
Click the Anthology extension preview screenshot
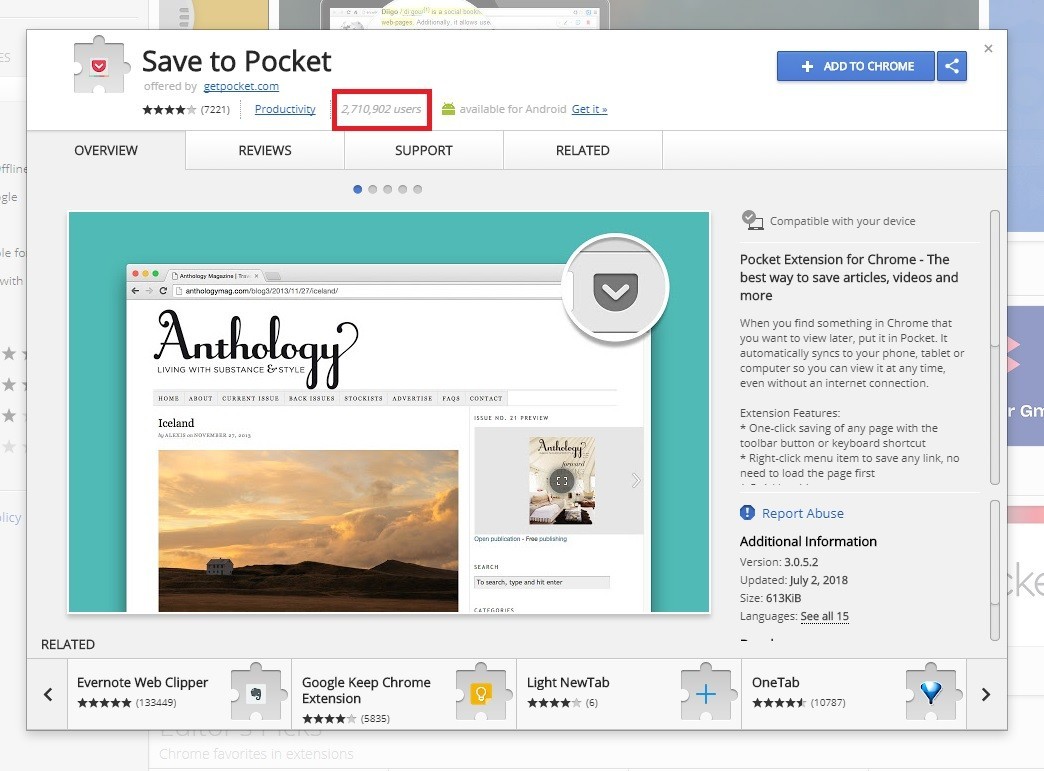[x=389, y=412]
